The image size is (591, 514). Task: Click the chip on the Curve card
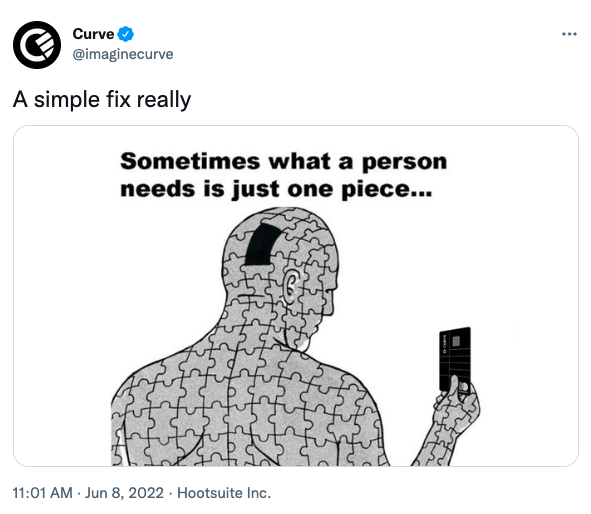(x=456, y=341)
